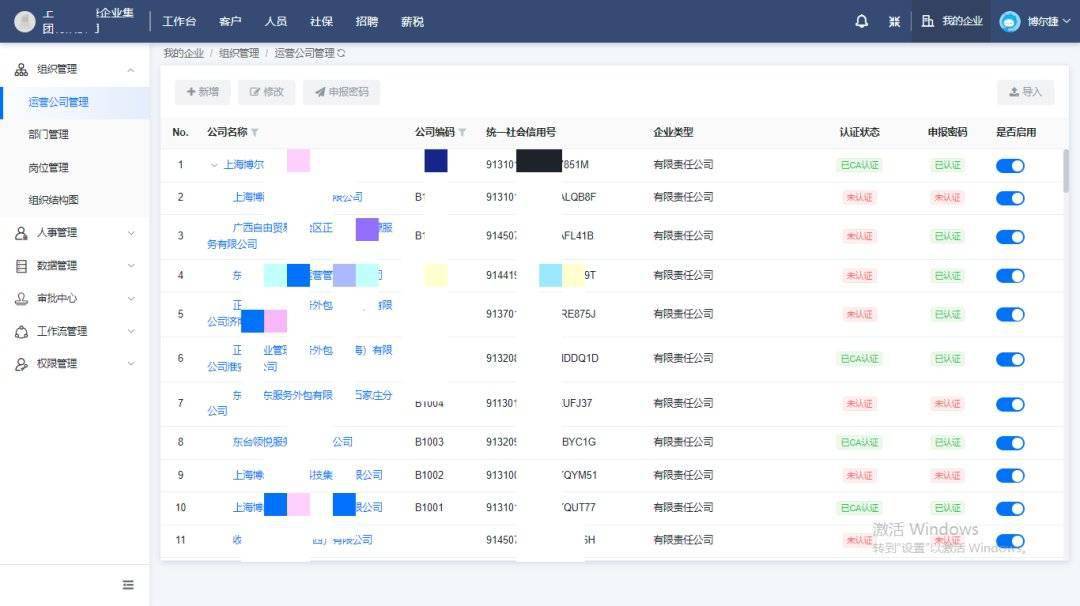Toggle the 是否启用 switch in row 4
The width and height of the screenshot is (1080, 606).
tap(1010, 276)
